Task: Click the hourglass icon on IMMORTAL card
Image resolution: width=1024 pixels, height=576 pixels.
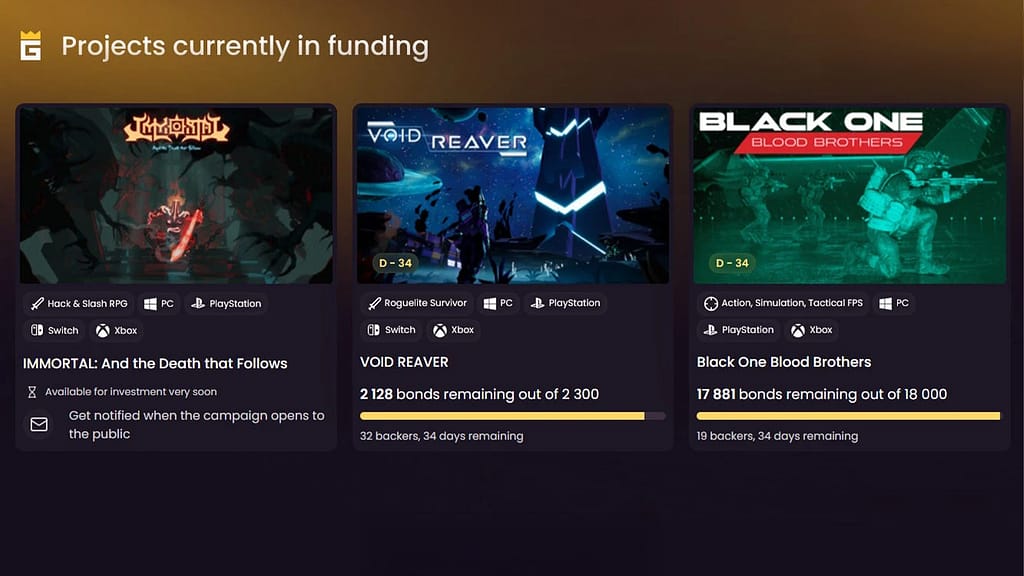Action: 32,392
